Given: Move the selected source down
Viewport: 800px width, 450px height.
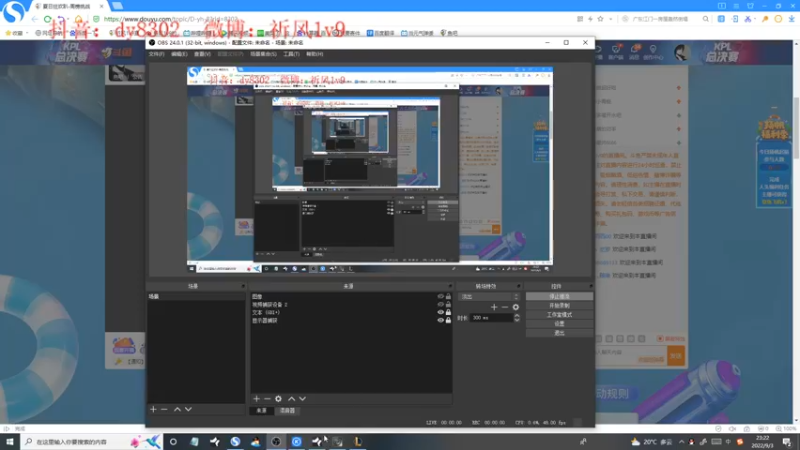Looking at the screenshot, I should click(x=303, y=398).
